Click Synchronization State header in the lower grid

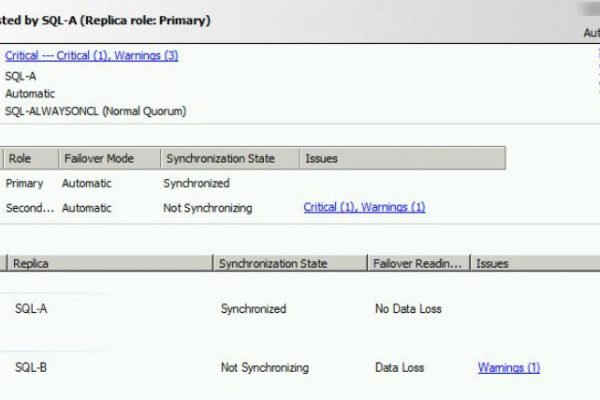[273, 263]
